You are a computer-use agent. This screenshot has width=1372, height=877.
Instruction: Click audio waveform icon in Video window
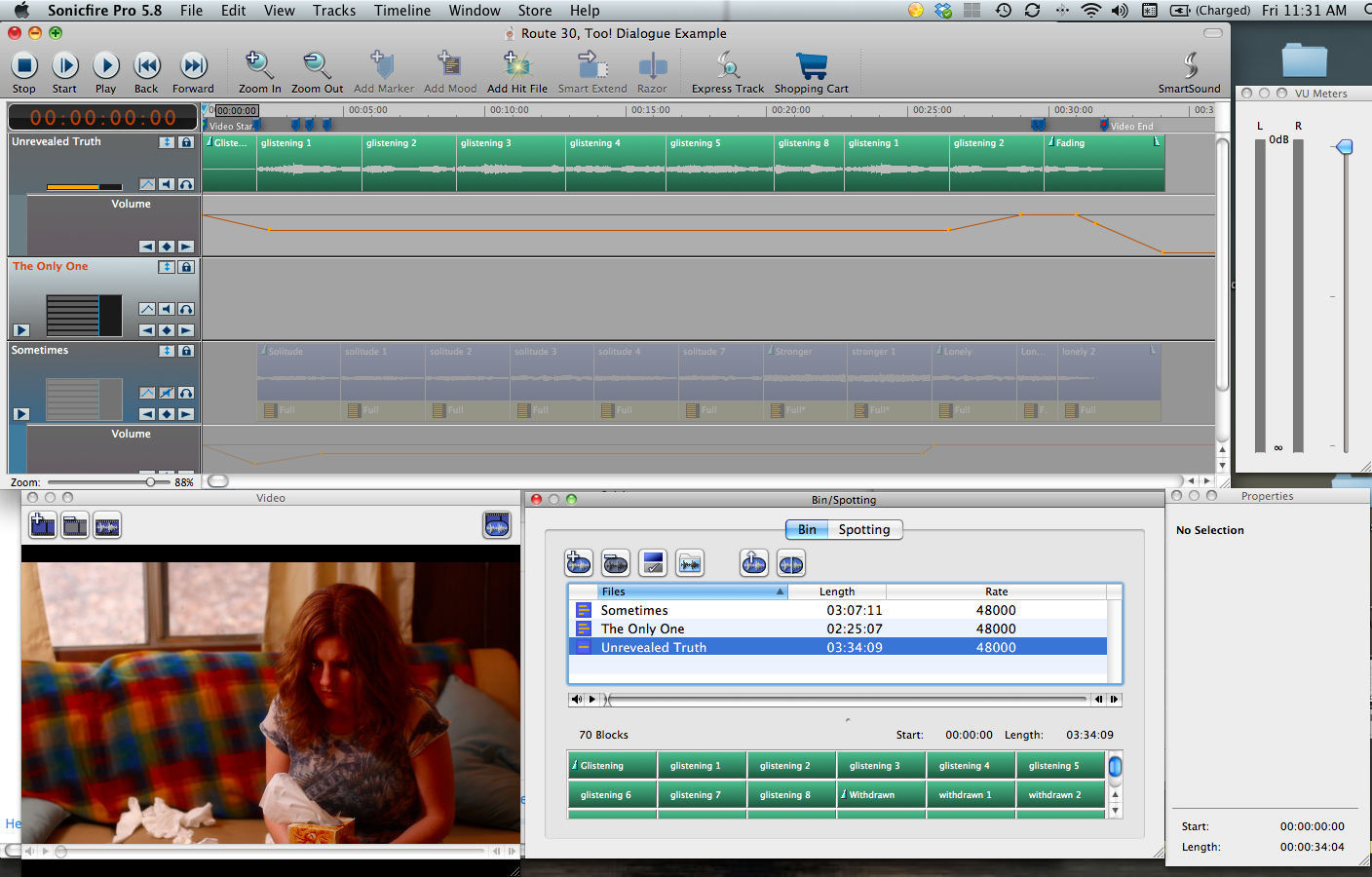pos(107,526)
